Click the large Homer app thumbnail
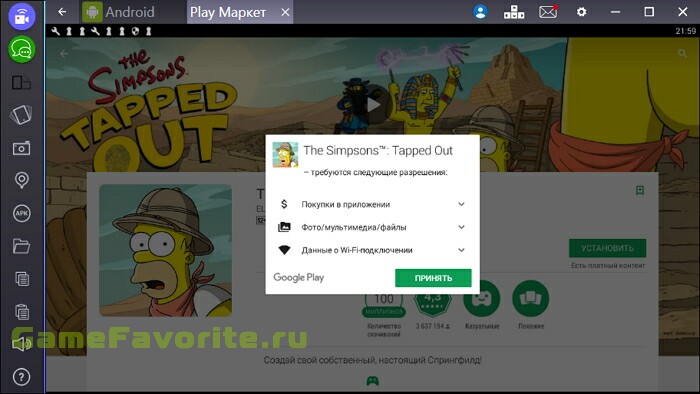The height and width of the screenshot is (394, 700). click(x=165, y=250)
